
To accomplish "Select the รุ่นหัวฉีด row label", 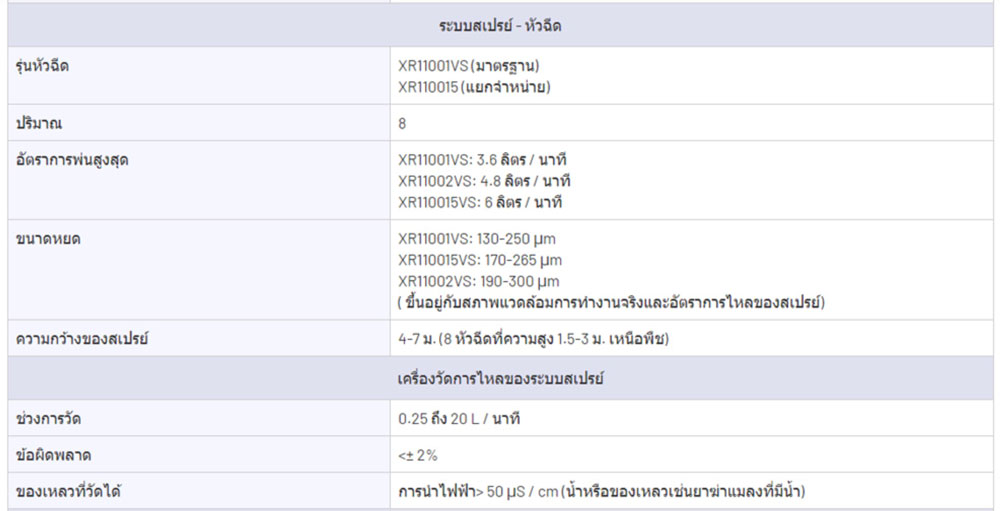I will coord(42,66).
